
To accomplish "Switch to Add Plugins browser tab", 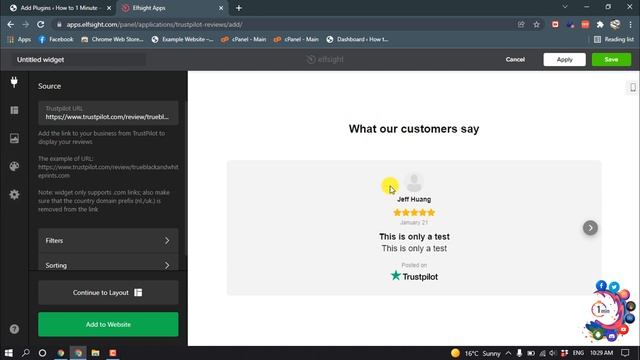I will pos(60,8).
